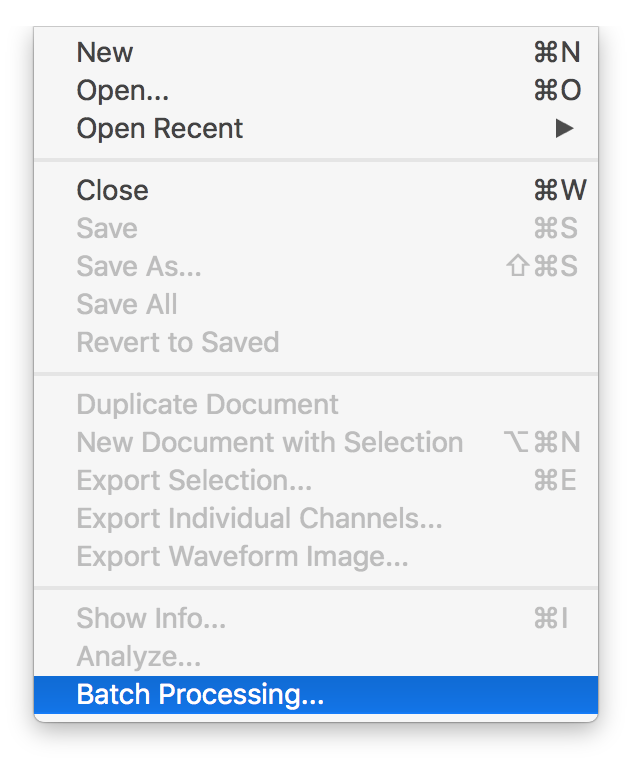Close the current document via menu

coord(112,191)
